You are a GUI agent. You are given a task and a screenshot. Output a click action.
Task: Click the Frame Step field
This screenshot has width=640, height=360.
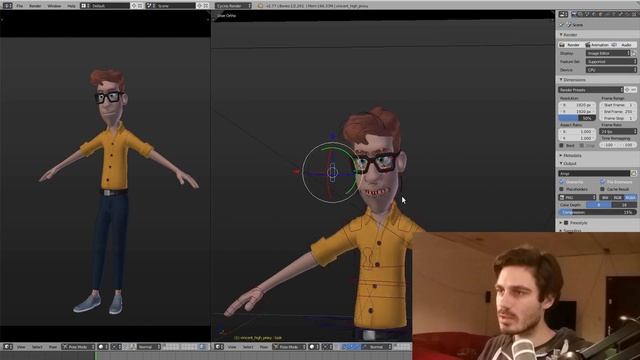[x=618, y=118]
